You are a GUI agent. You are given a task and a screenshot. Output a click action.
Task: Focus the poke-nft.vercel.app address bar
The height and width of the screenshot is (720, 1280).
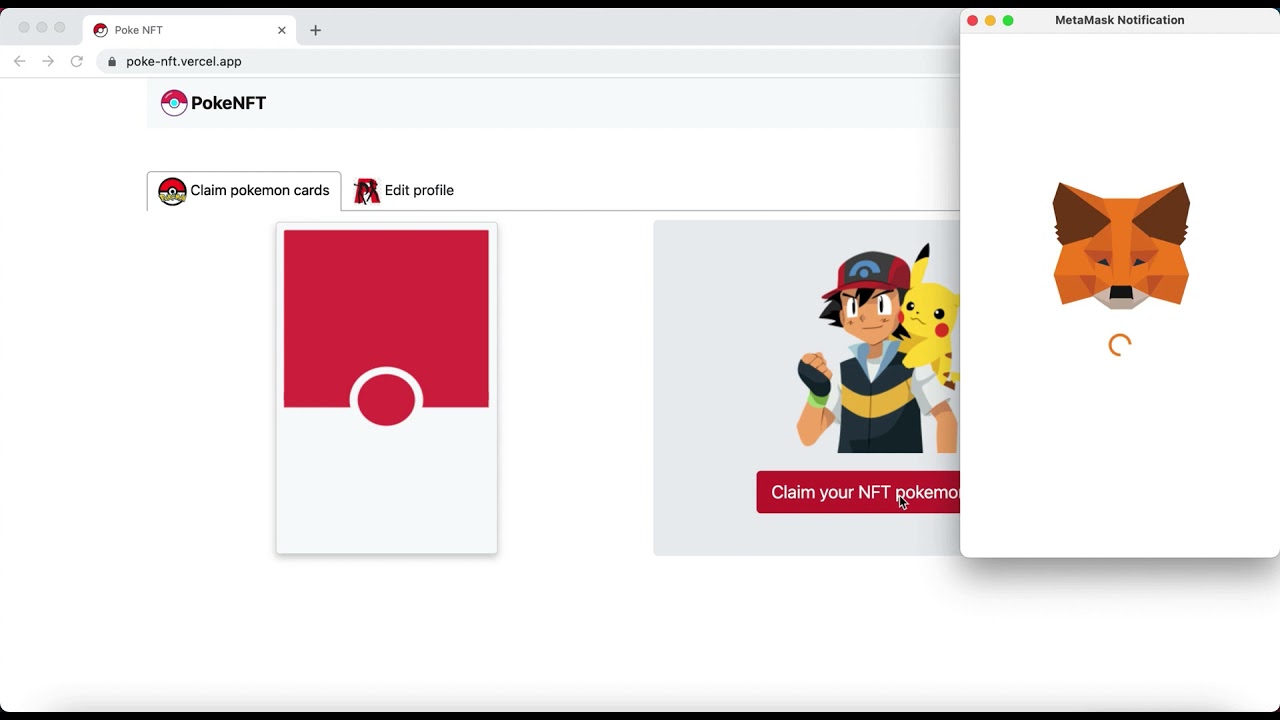[x=530, y=61]
